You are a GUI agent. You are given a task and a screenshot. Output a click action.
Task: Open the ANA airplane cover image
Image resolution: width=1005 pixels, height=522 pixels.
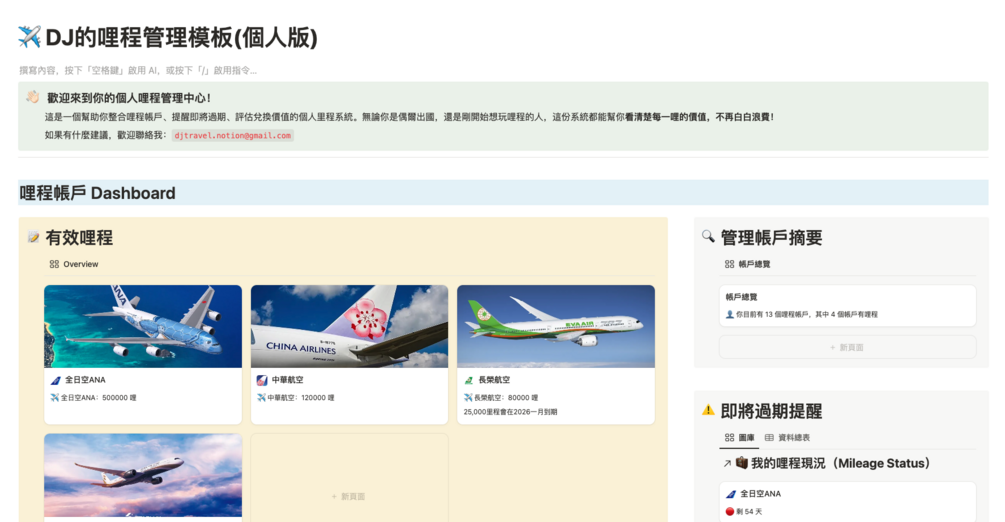[x=143, y=326]
